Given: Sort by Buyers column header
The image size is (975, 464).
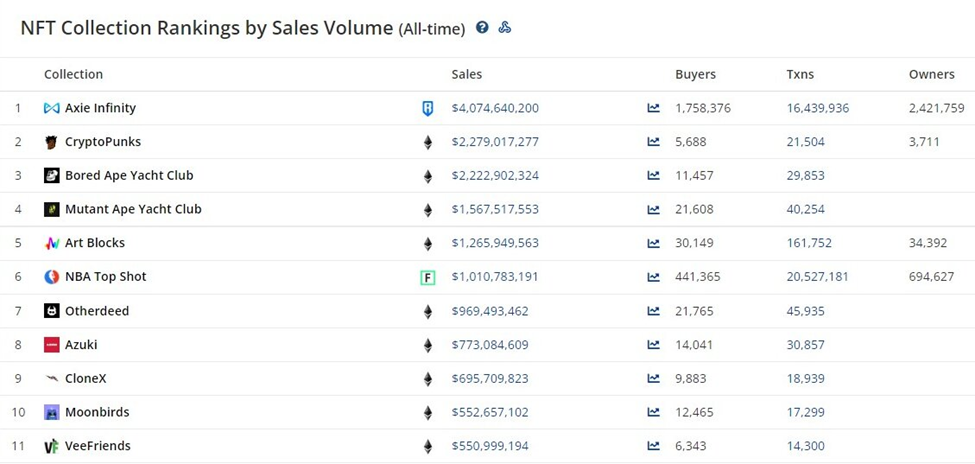Looking at the screenshot, I should pos(695,74).
